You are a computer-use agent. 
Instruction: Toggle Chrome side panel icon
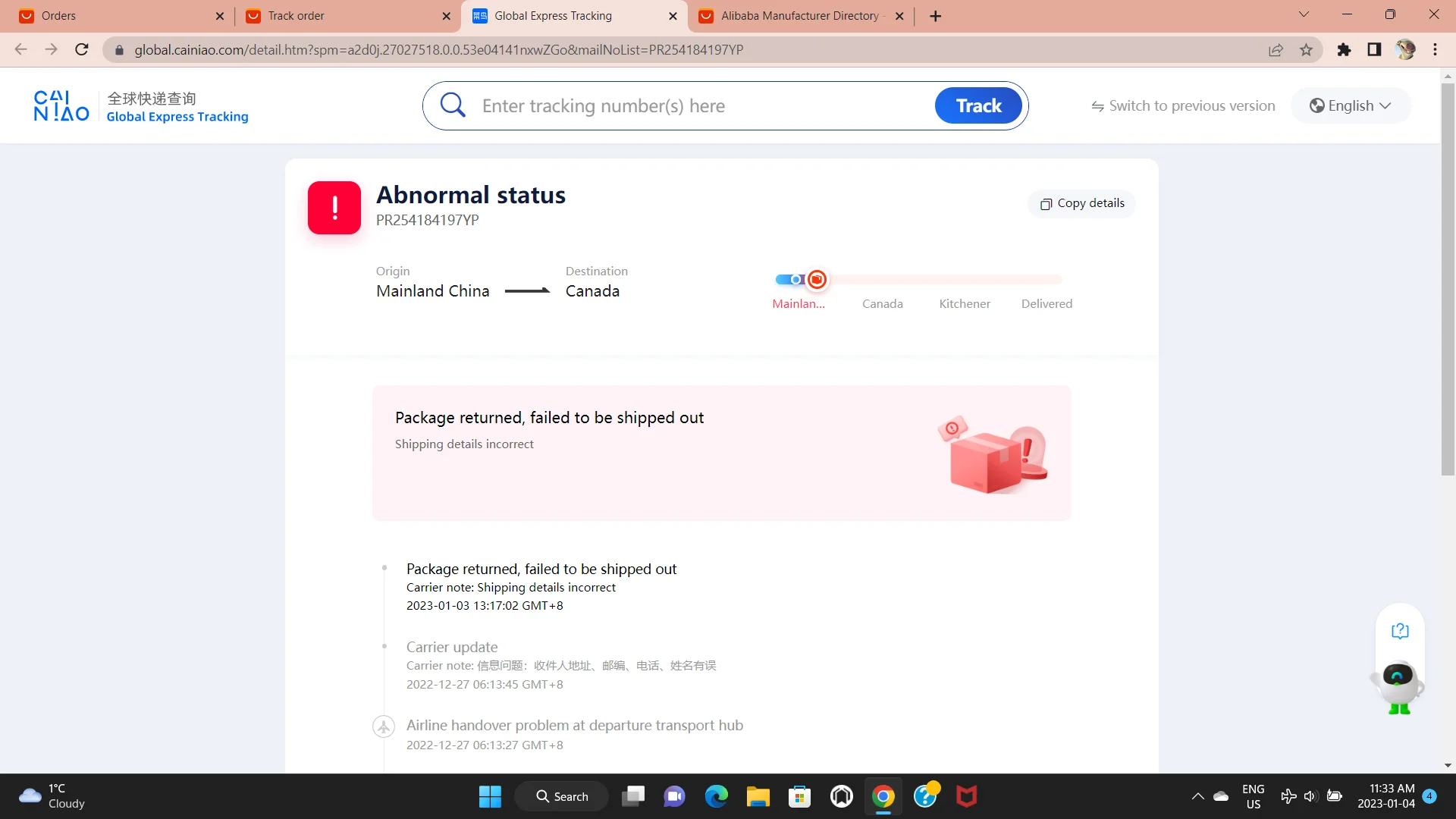1374,50
